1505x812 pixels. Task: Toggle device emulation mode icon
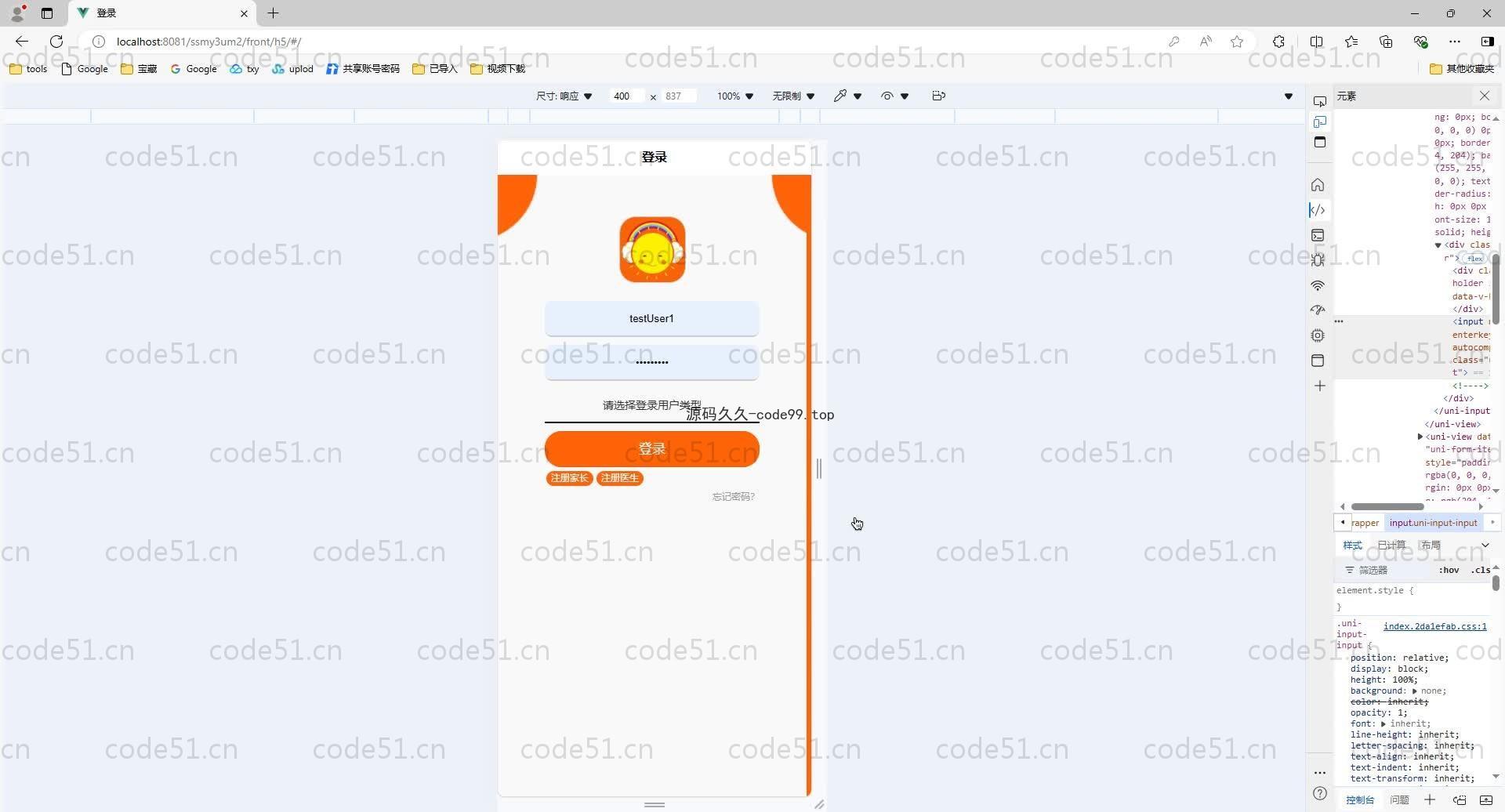(1320, 122)
